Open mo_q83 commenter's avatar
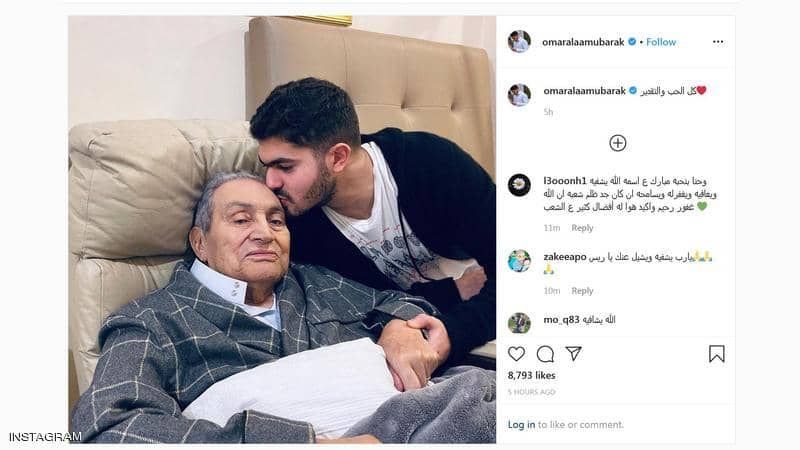 tap(519, 323)
